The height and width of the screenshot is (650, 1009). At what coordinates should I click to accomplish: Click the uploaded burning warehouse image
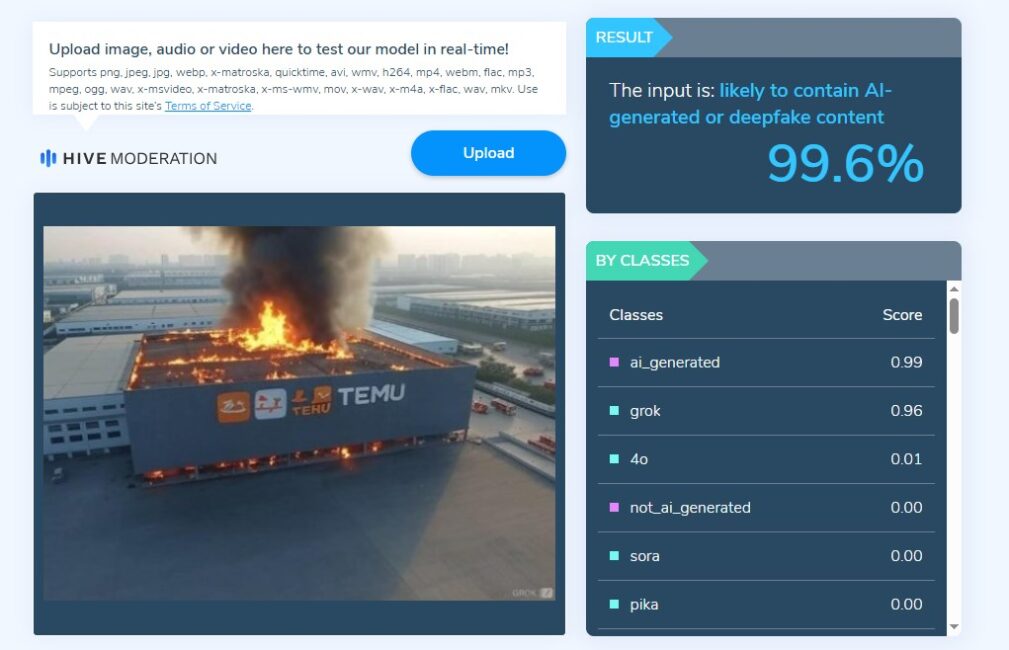tap(299, 413)
